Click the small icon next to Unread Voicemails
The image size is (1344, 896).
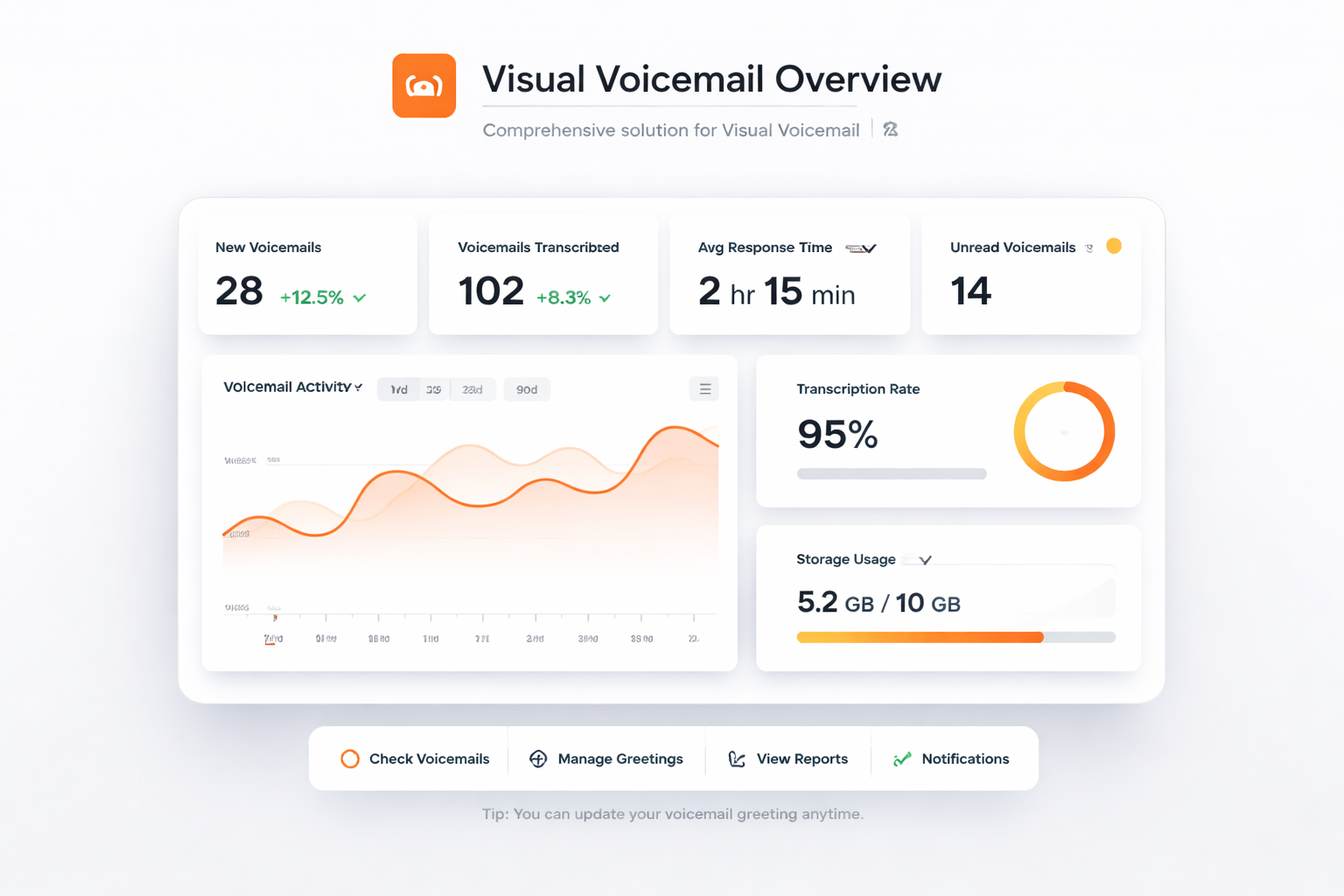coord(1089,248)
